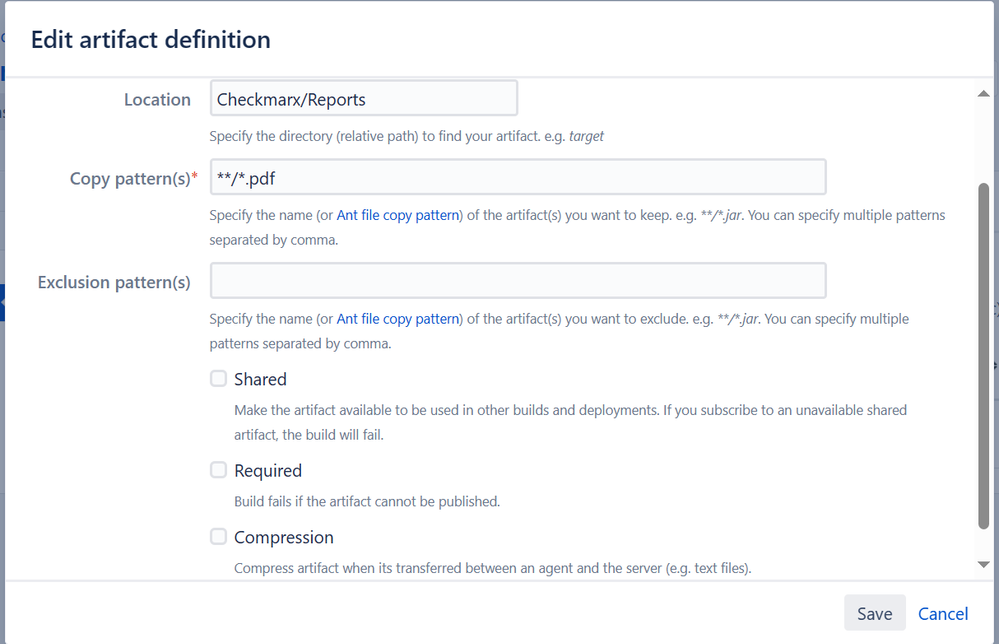Open the Ant file copy pattern link under Copy pattern(s)

[398, 215]
